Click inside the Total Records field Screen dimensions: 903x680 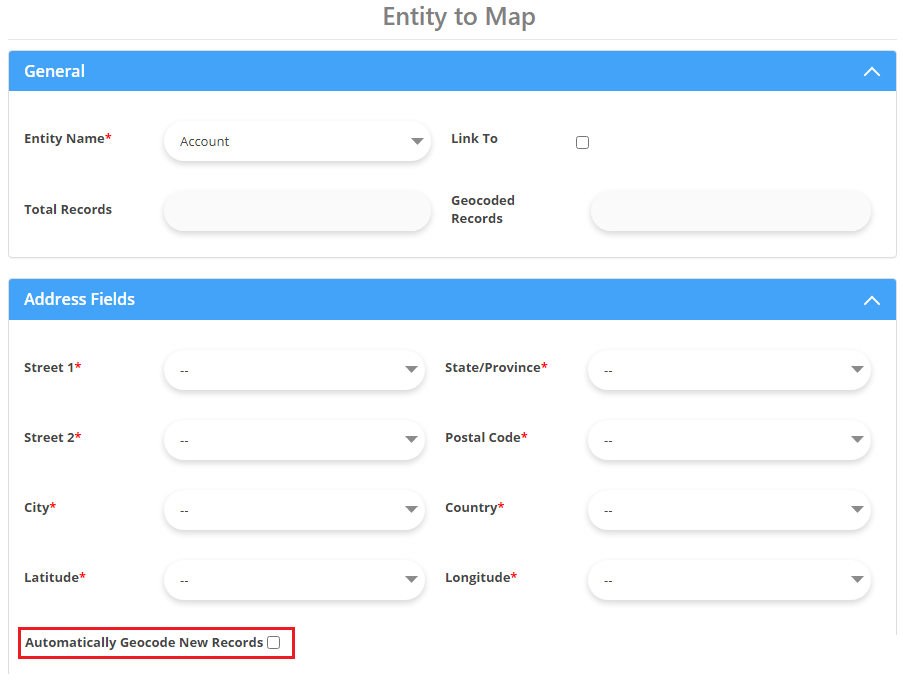click(296, 211)
